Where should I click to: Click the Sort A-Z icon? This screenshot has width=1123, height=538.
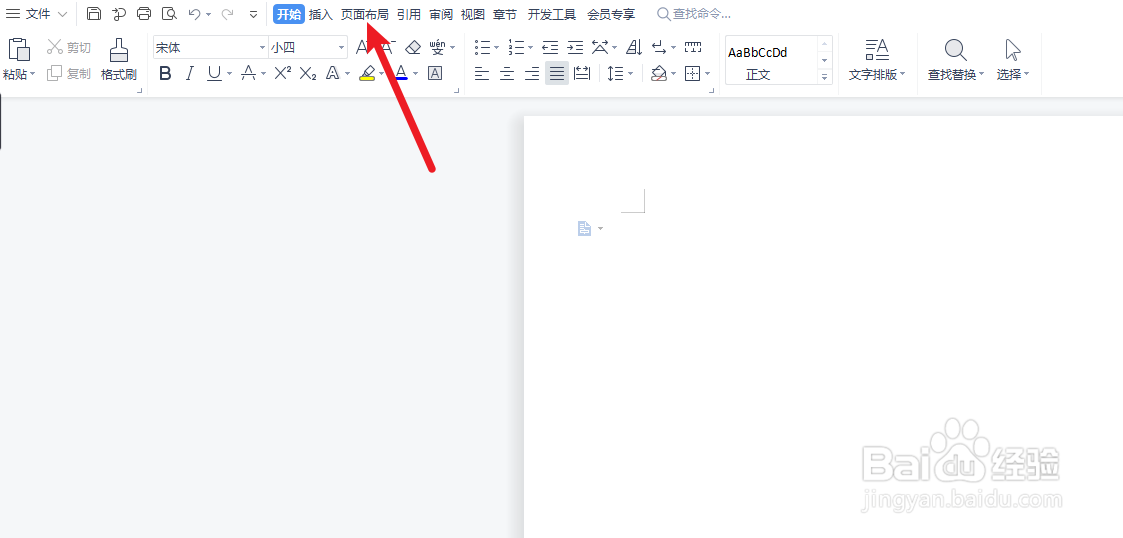[x=634, y=48]
